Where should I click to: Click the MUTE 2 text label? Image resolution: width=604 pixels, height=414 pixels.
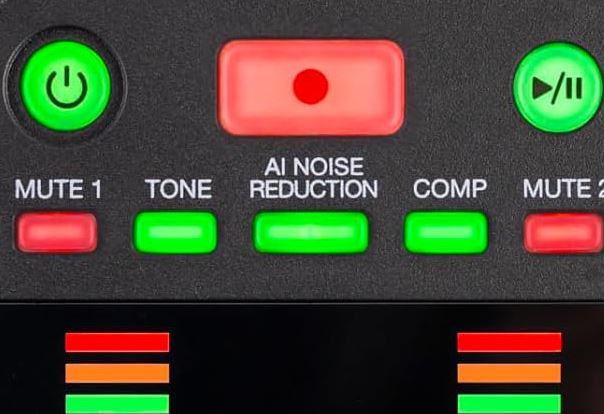pyautogui.click(x=563, y=189)
